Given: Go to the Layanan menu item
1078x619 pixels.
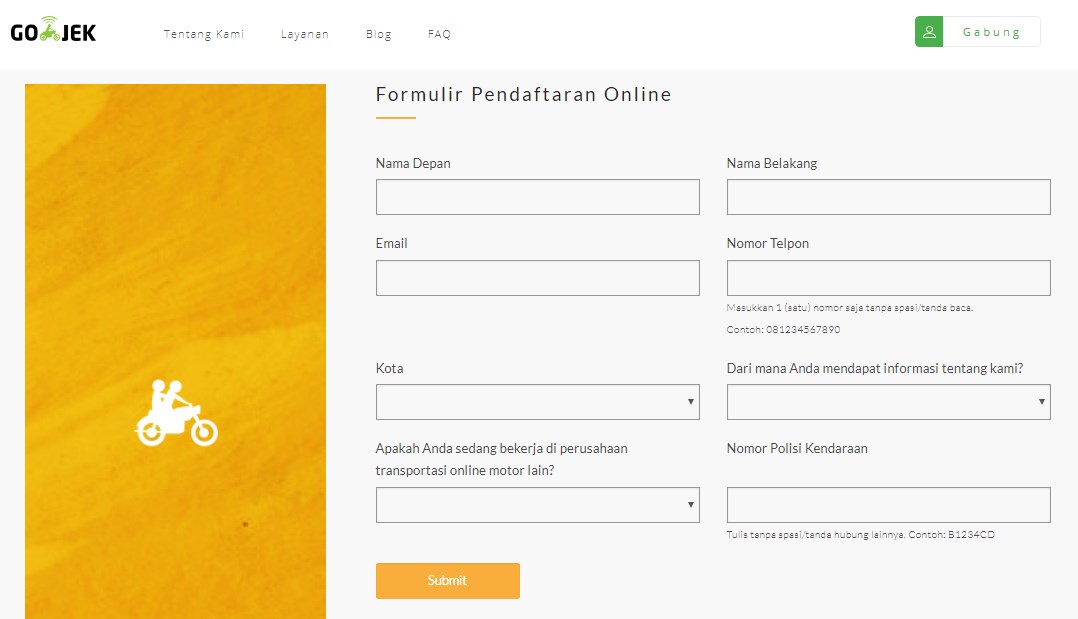Looking at the screenshot, I should (x=305, y=34).
